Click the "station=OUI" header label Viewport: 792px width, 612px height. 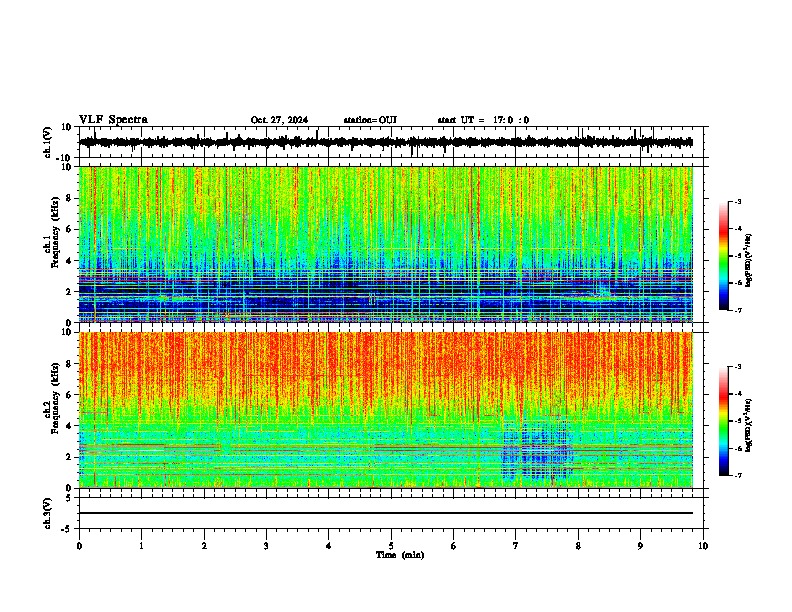[x=370, y=120]
